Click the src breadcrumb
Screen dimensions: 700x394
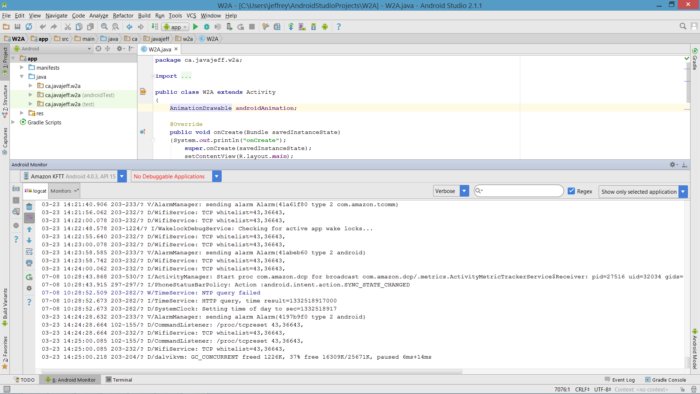pos(62,39)
